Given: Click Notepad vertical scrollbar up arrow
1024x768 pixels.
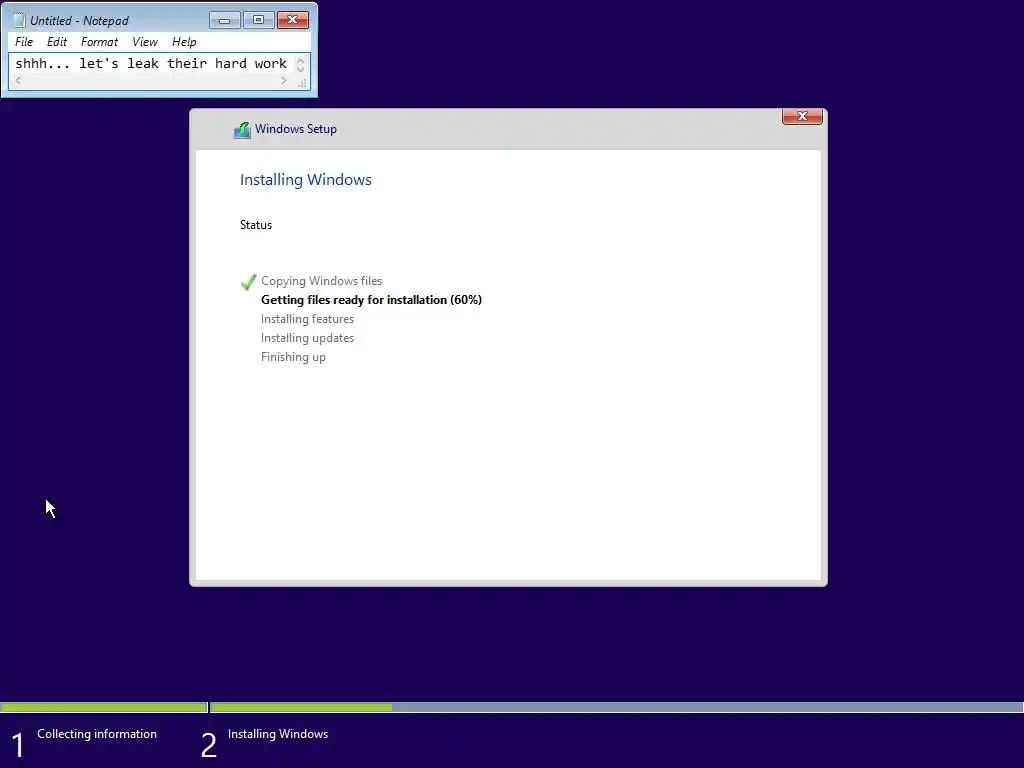Looking at the screenshot, I should (300, 61).
